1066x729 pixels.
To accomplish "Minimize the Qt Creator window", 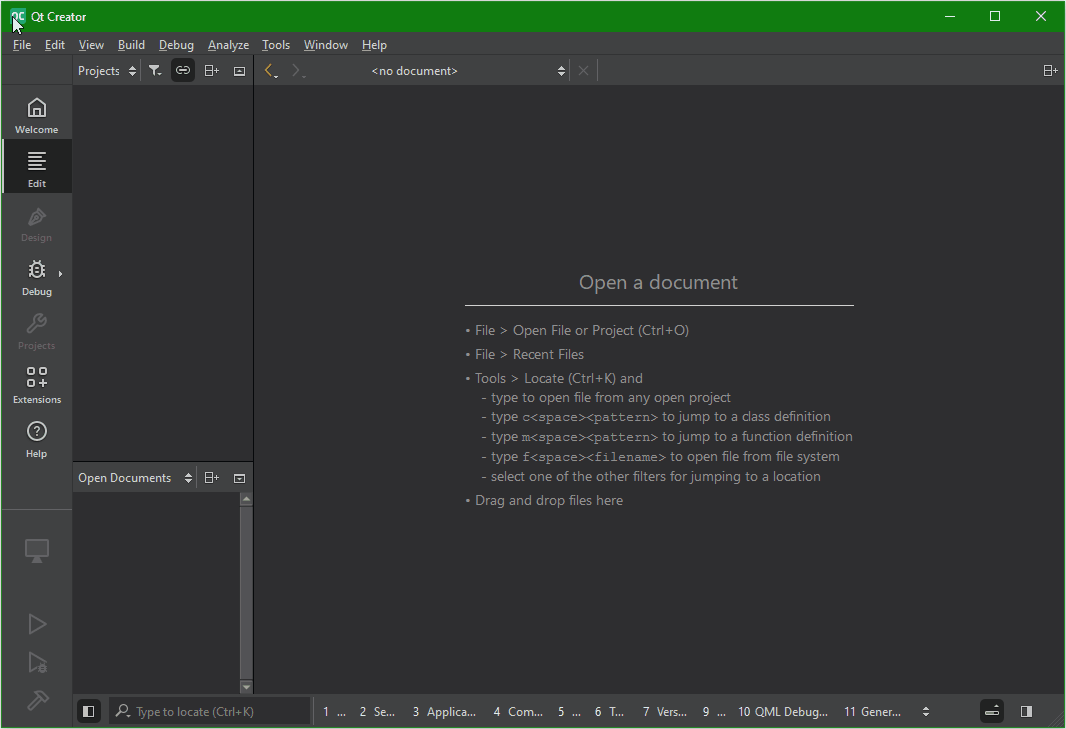I will click(950, 16).
